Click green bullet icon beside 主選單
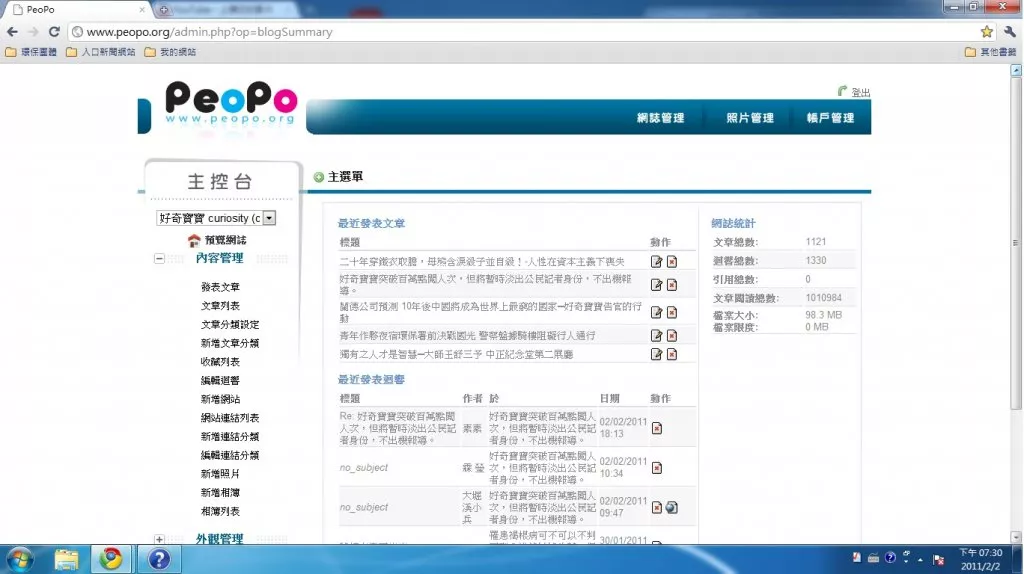 tap(319, 177)
